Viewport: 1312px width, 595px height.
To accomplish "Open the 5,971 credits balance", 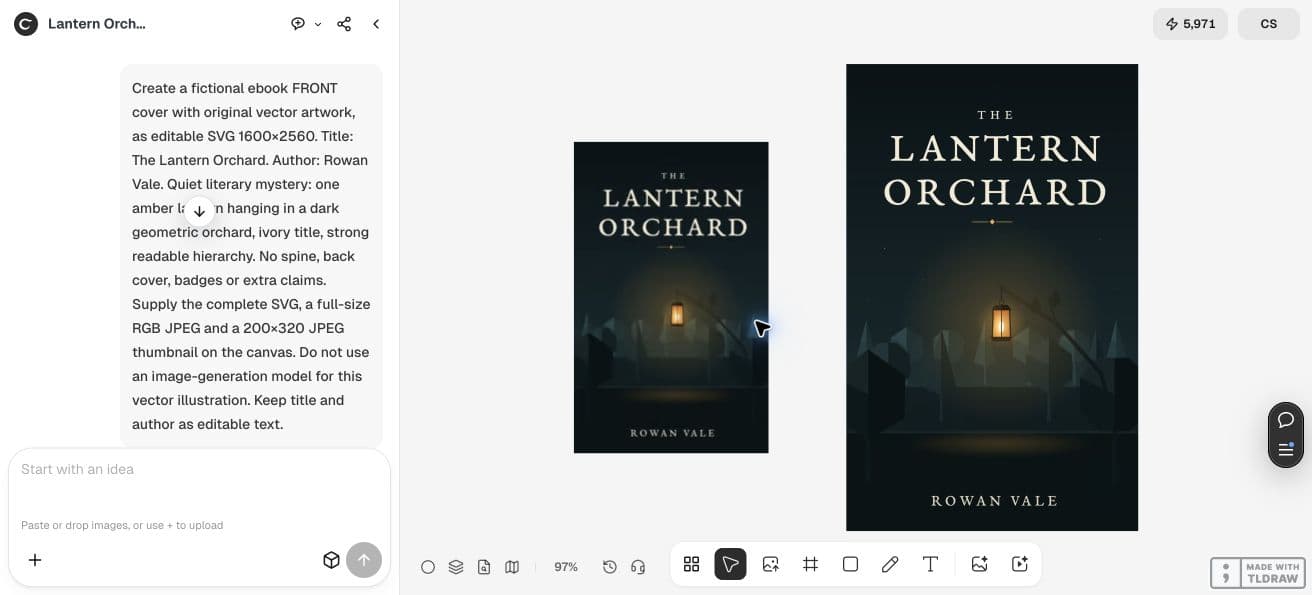I will coord(1190,24).
